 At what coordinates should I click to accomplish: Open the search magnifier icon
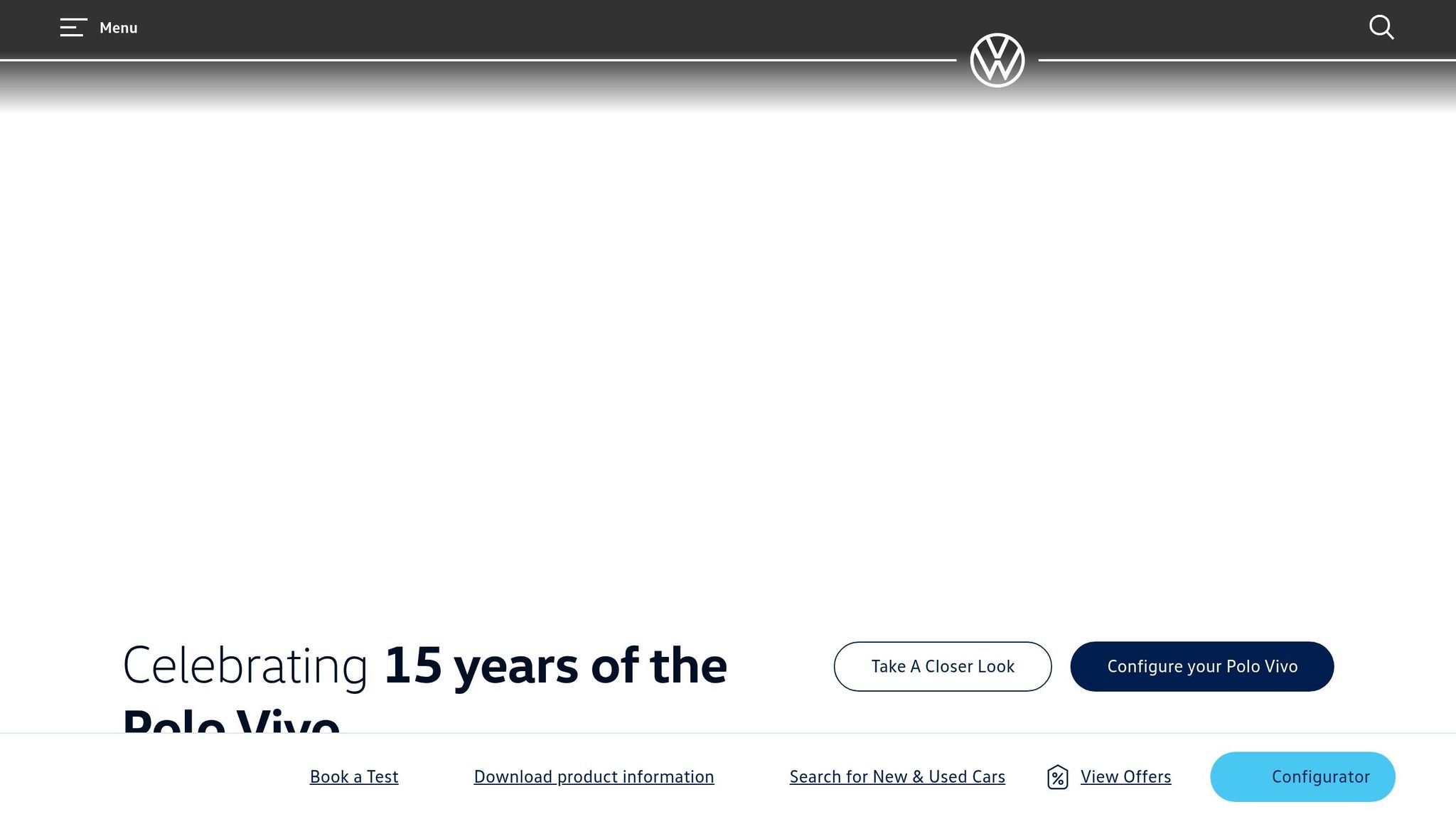(1381, 28)
